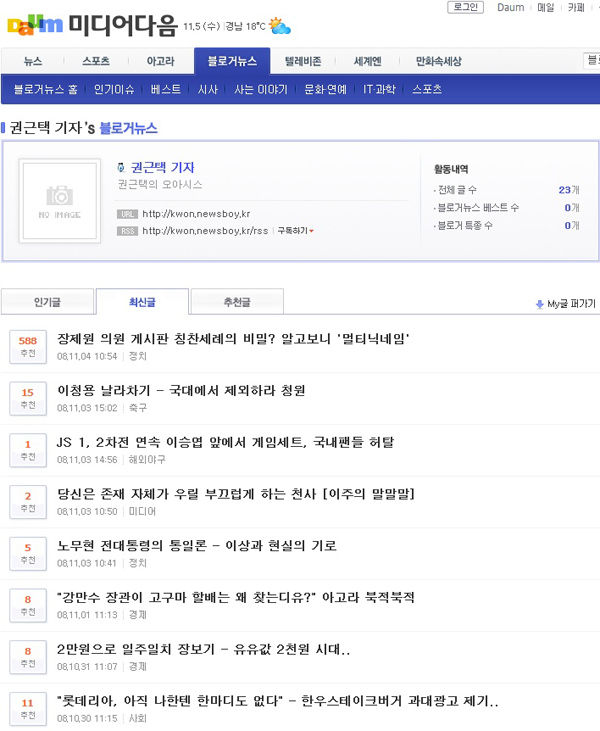600x731 pixels.
Task: Open the 문화·연예 submenu item
Action: (x=325, y=89)
